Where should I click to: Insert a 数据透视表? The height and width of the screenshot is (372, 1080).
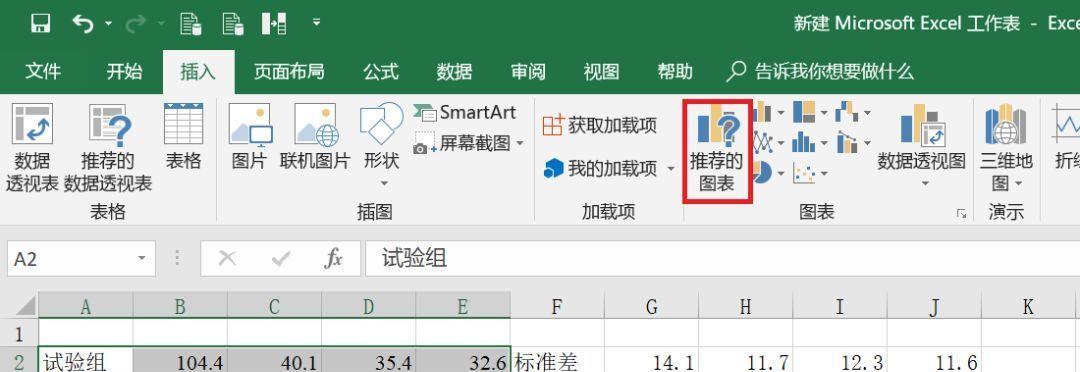pyautogui.click(x=32, y=147)
